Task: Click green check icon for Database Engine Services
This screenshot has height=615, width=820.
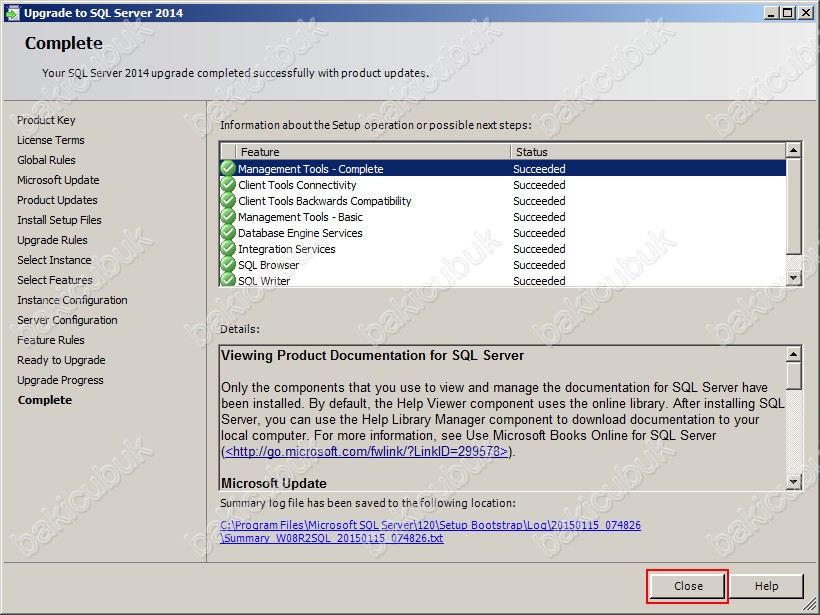Action: (x=228, y=233)
